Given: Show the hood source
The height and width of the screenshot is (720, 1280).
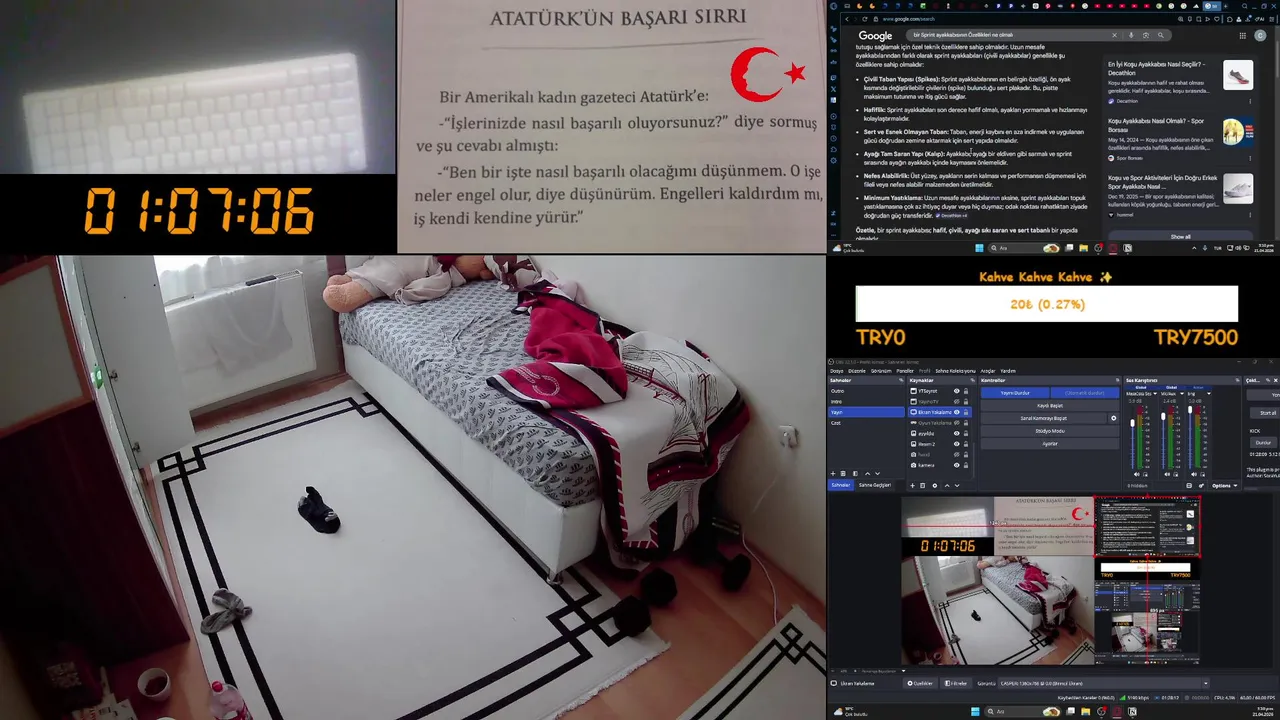Looking at the screenshot, I should (x=957, y=455).
